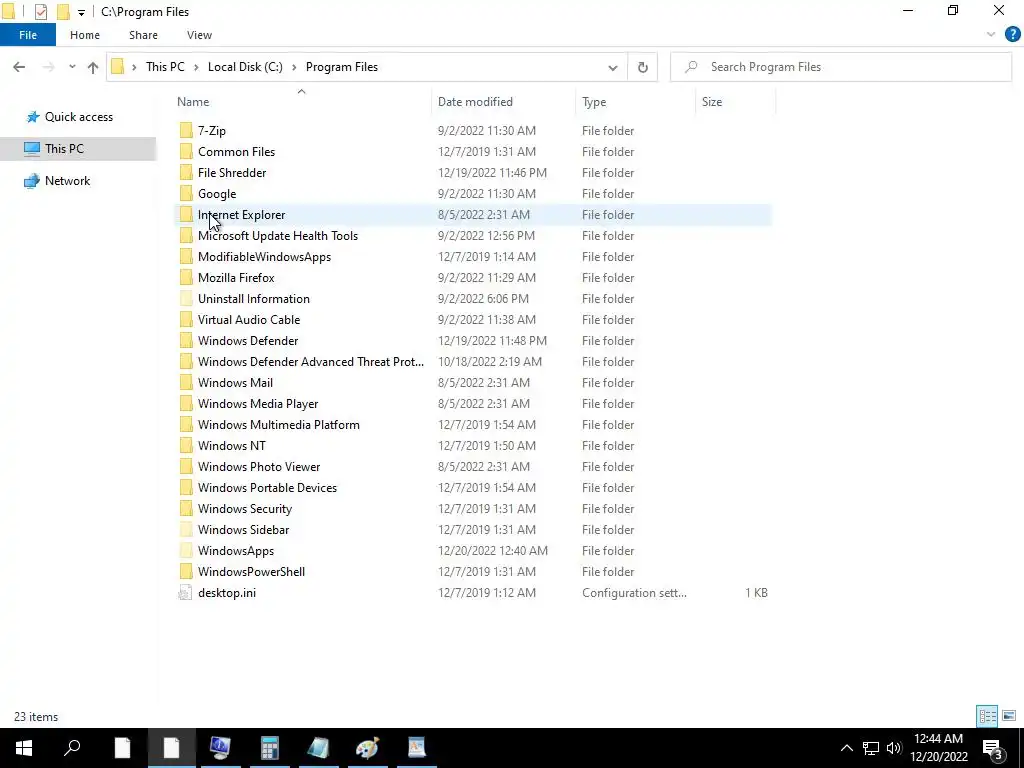Select the Windows Mail folder icon

tap(186, 383)
